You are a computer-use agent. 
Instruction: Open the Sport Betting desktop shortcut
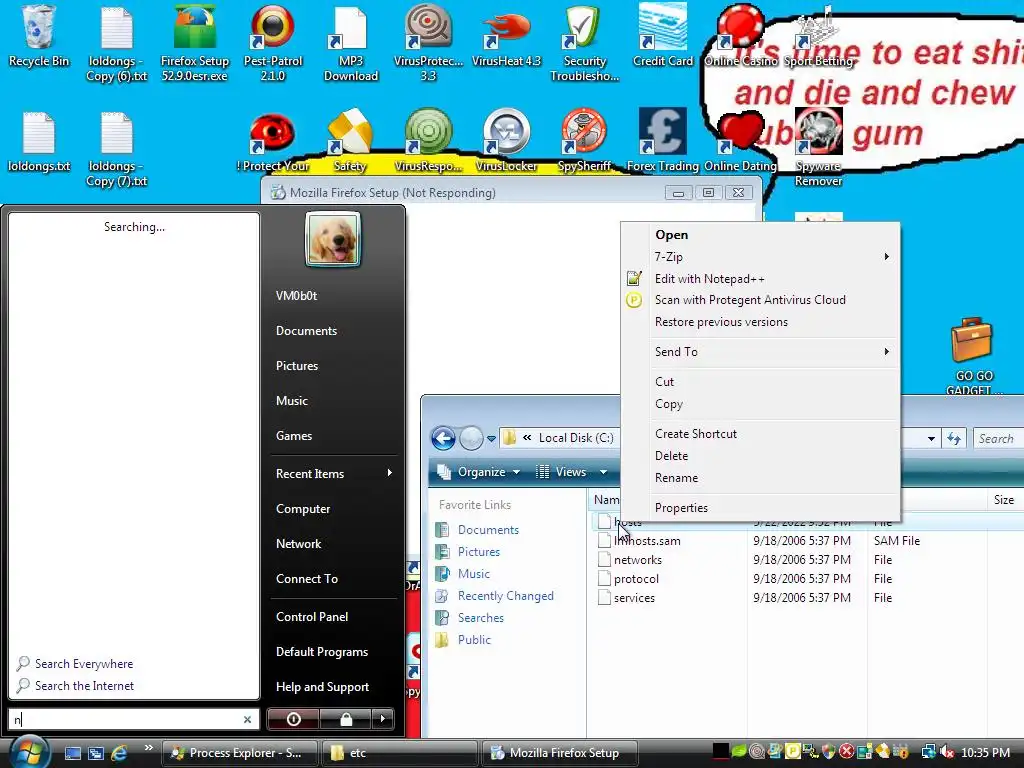818,36
